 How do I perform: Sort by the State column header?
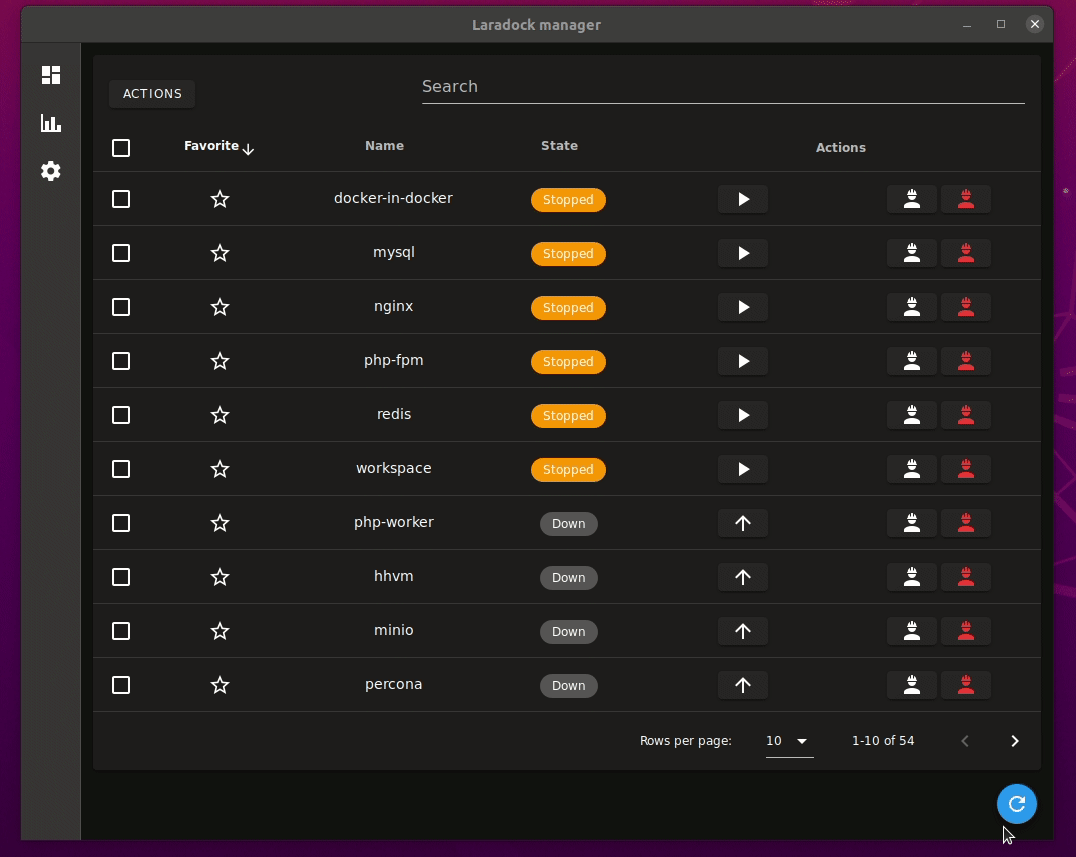click(559, 145)
